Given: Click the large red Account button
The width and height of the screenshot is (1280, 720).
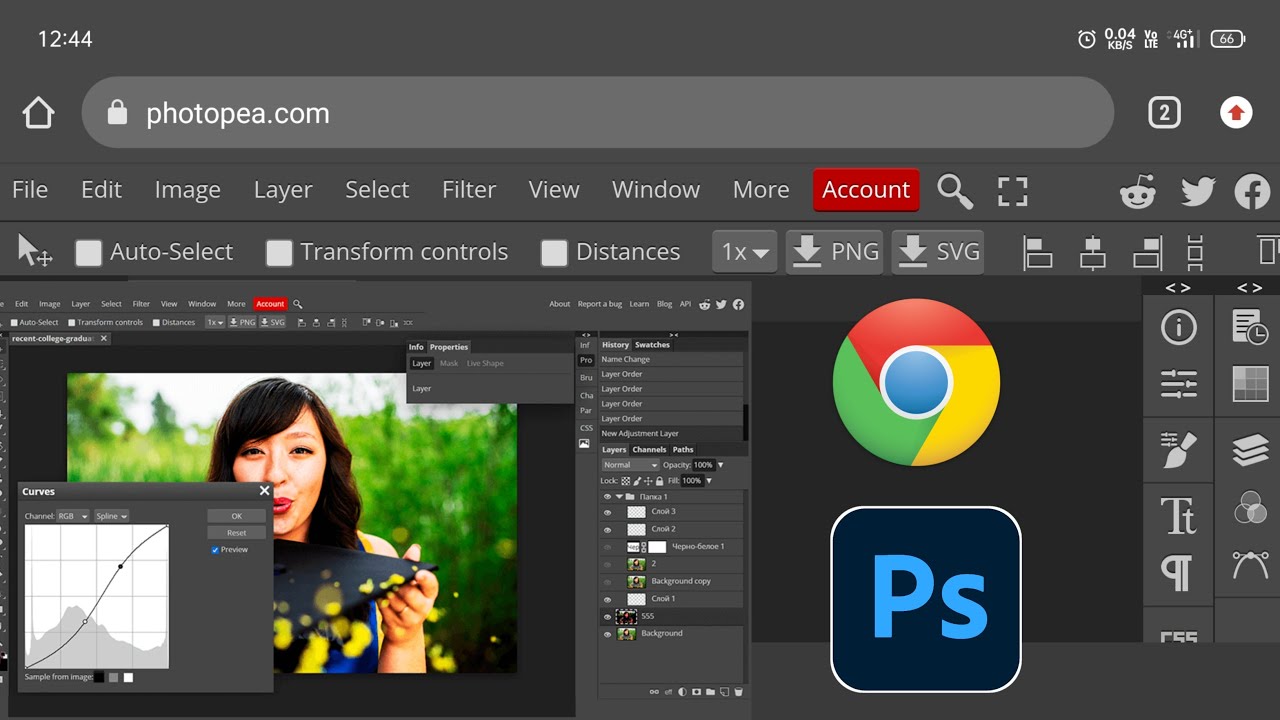Looking at the screenshot, I should [866, 190].
